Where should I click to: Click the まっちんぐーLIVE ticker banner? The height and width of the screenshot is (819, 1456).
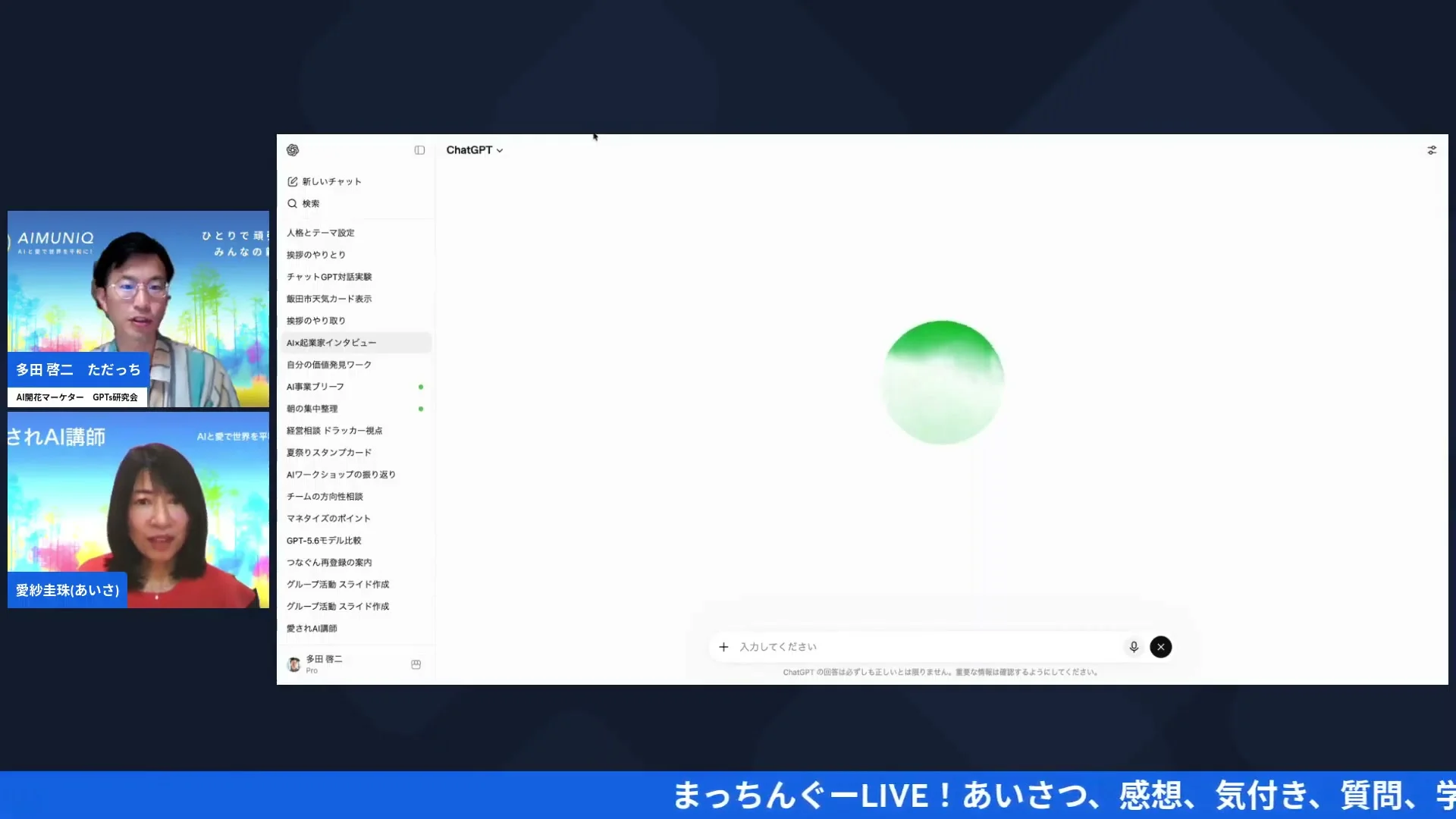pyautogui.click(x=728, y=795)
